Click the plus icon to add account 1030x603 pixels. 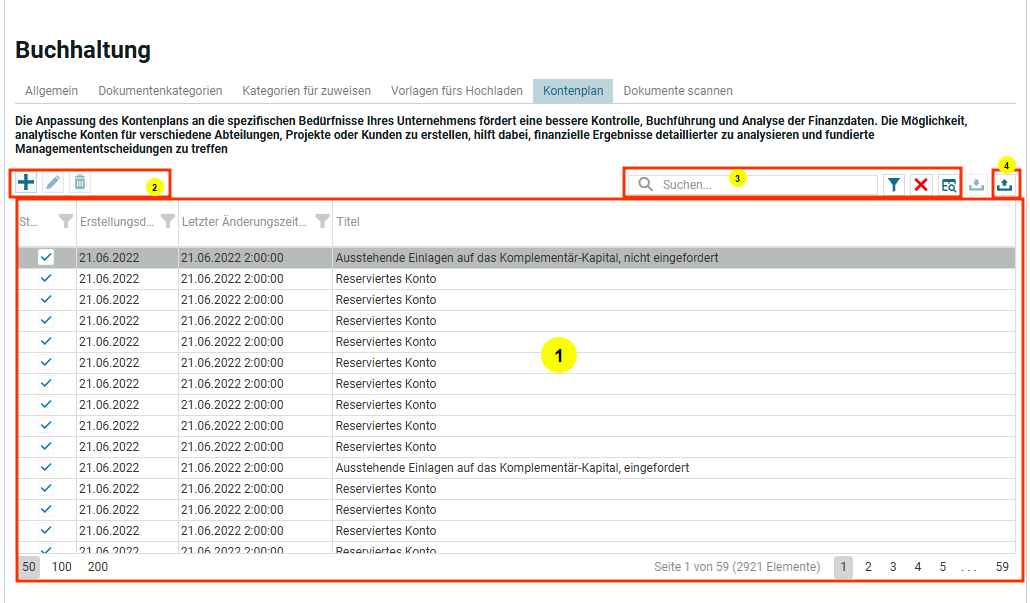pos(26,183)
